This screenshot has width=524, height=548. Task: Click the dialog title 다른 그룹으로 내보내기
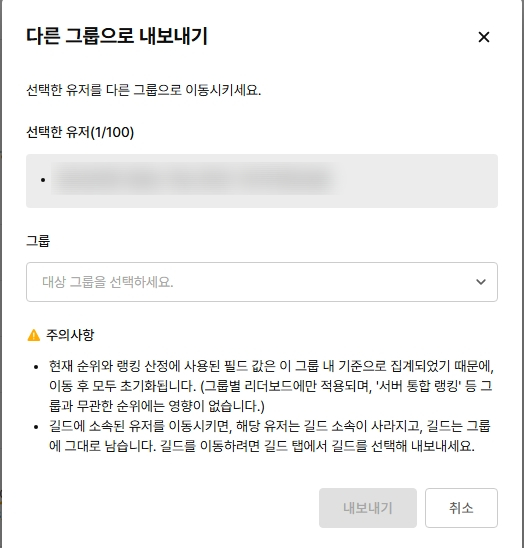tap(117, 36)
